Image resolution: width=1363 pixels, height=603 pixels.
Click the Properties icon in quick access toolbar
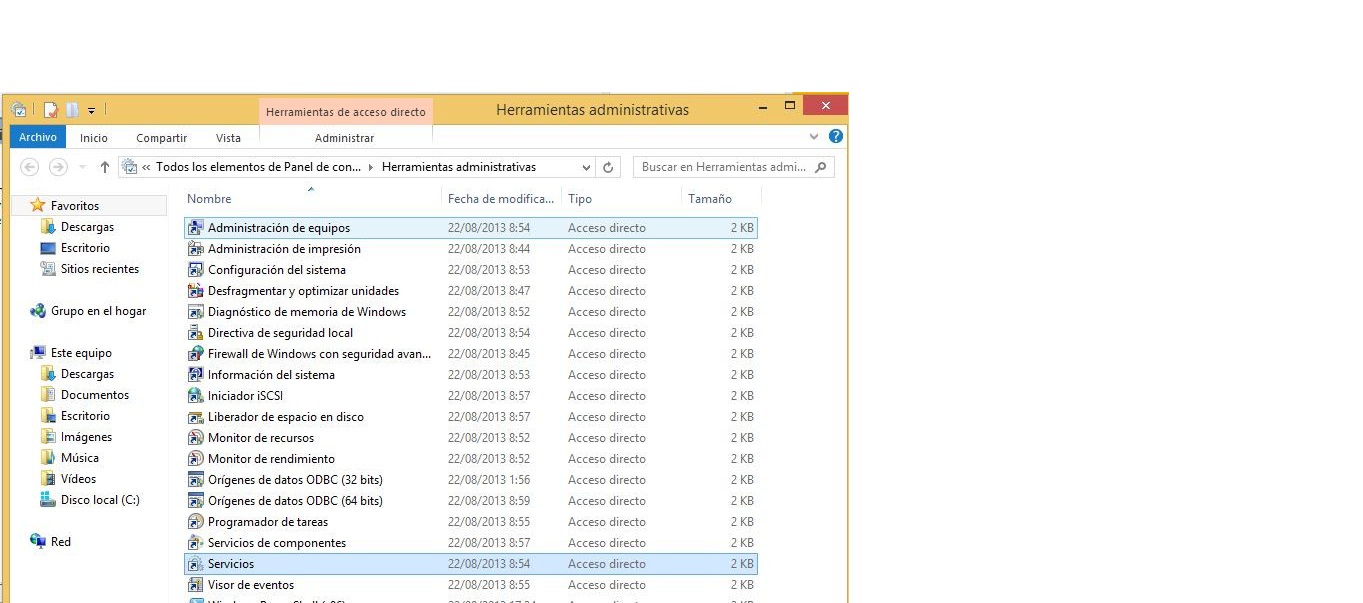50,110
